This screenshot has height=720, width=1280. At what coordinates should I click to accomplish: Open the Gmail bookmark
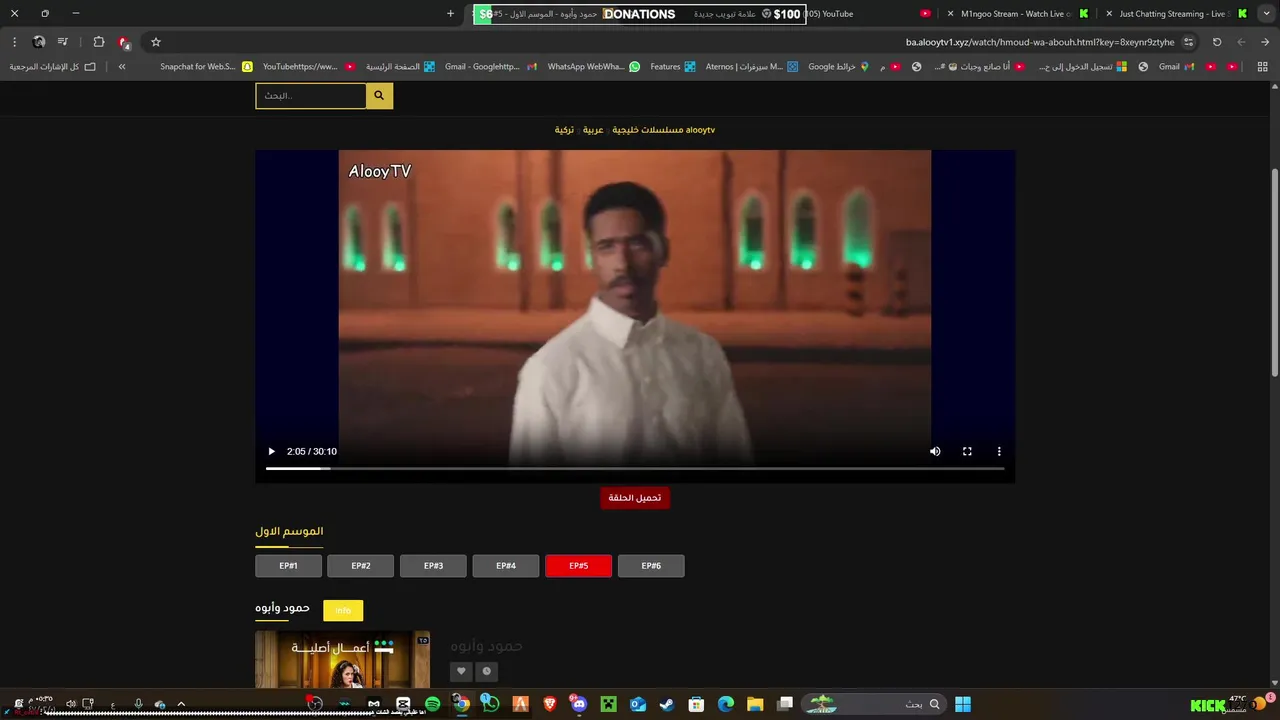pyautogui.click(x=1176, y=67)
